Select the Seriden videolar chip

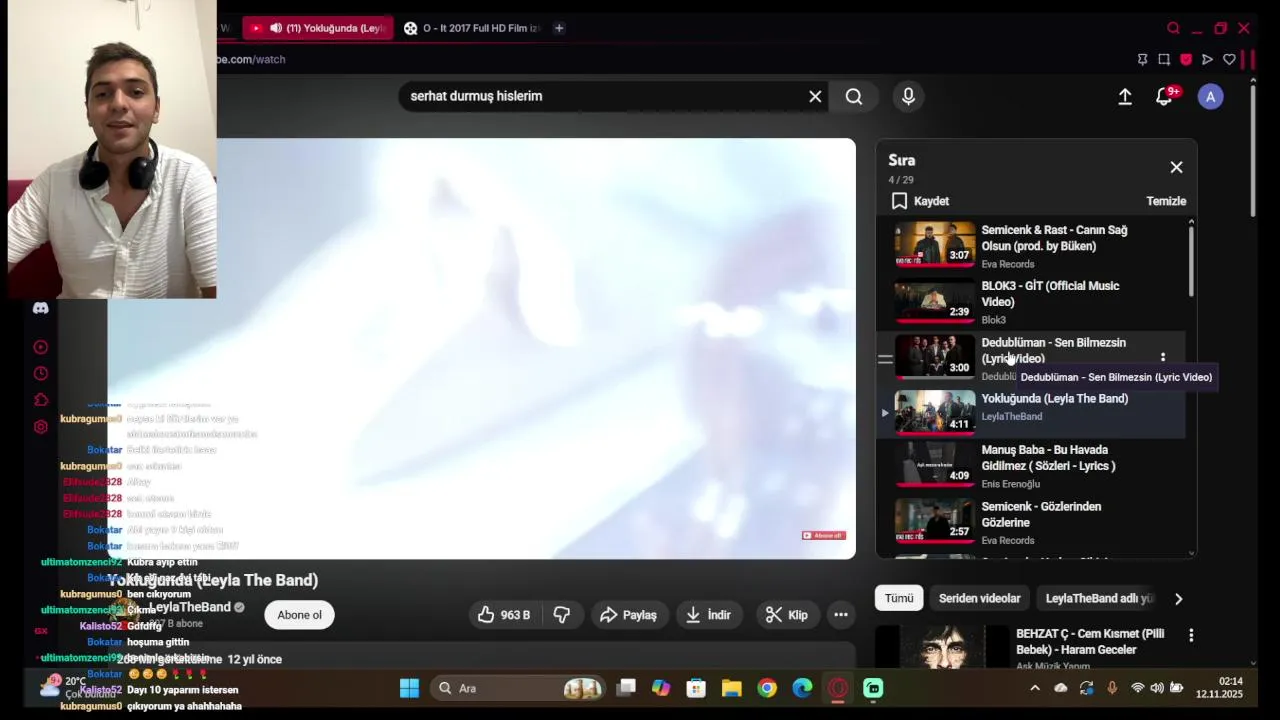[980, 598]
